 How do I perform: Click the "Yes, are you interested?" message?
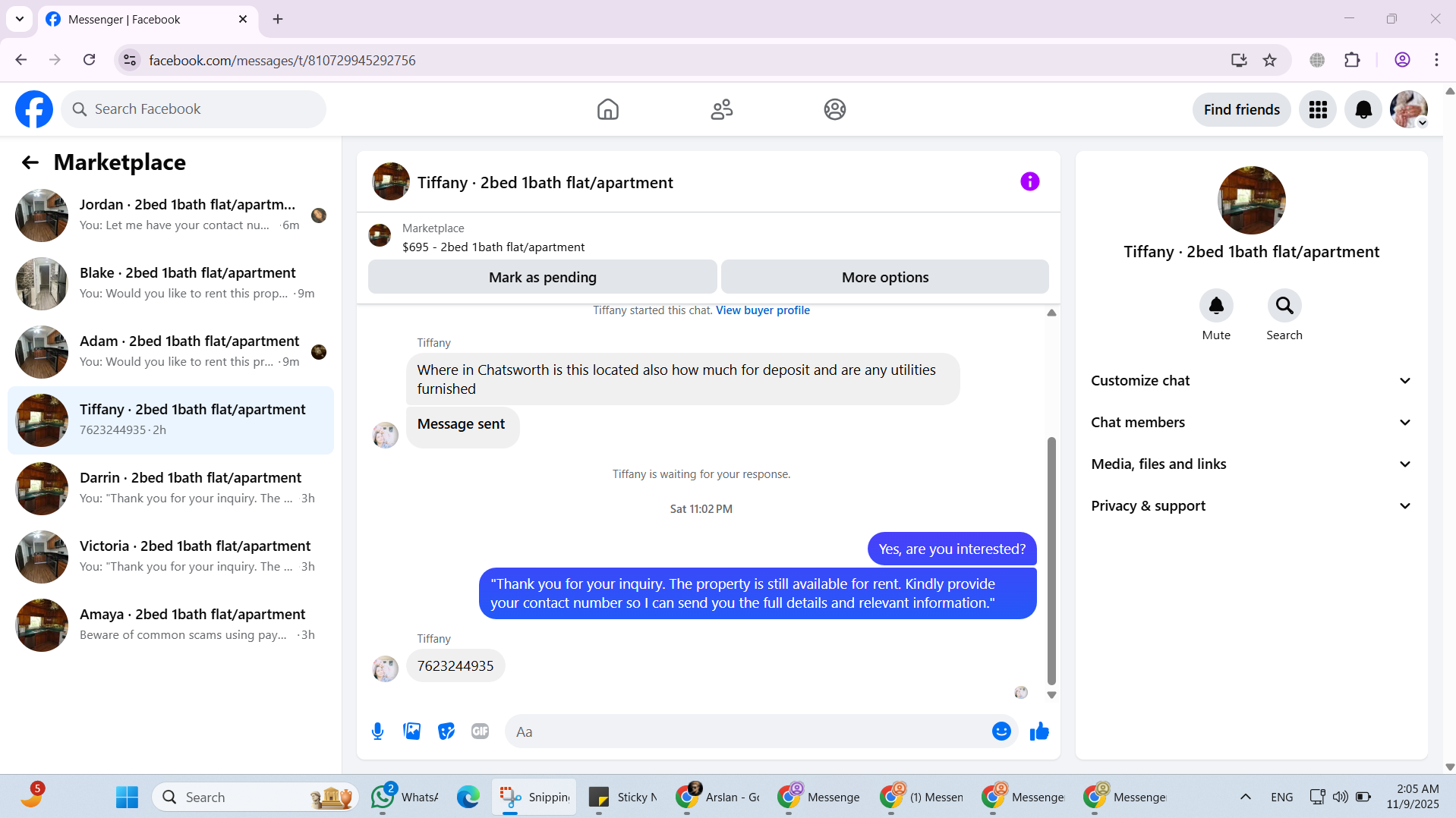[x=952, y=549]
